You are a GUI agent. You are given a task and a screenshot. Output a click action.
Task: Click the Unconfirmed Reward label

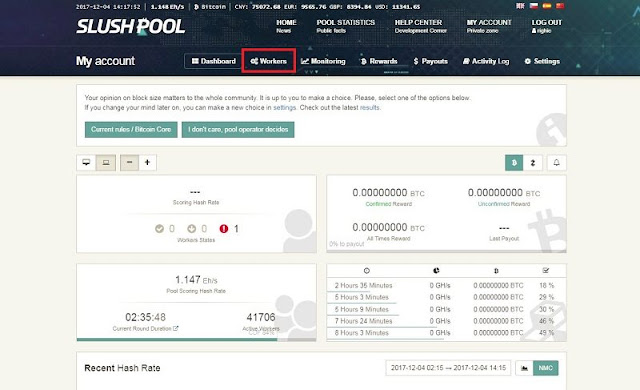[x=504, y=204]
